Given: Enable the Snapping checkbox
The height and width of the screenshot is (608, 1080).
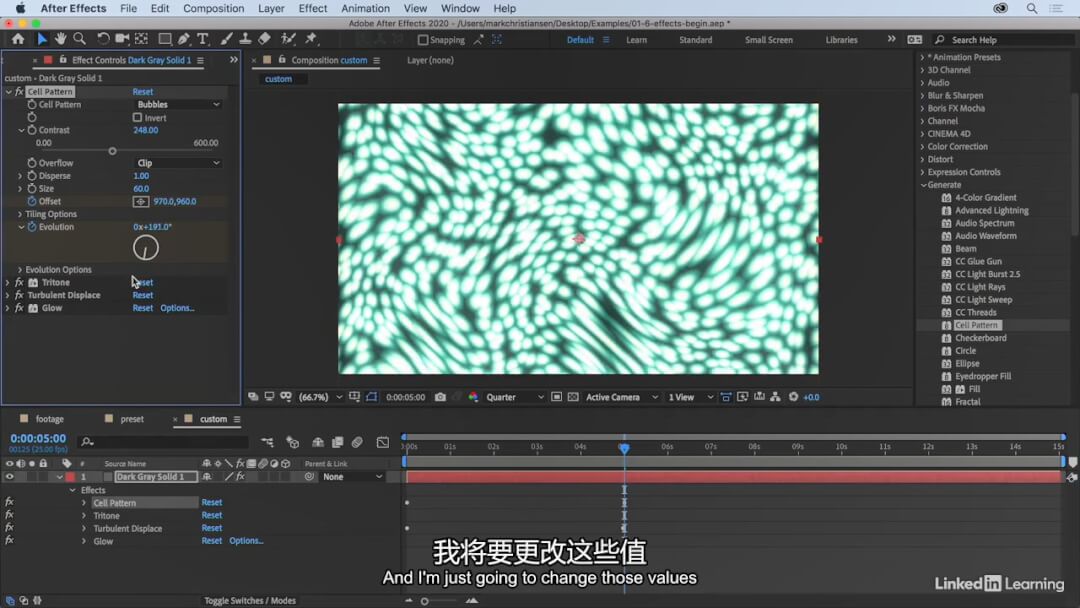Looking at the screenshot, I should coord(423,40).
